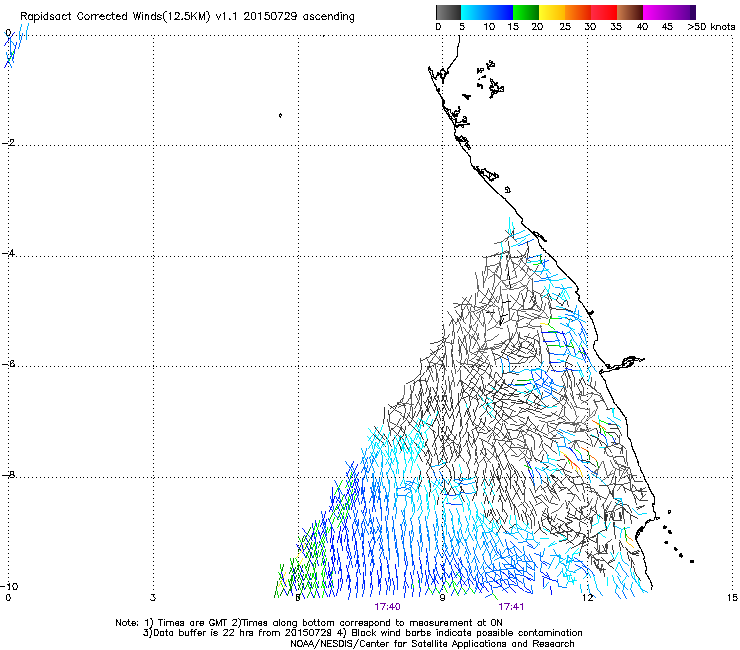Select the yellow 20-25 knots color band
The height and width of the screenshot is (650, 740).
[552, 12]
